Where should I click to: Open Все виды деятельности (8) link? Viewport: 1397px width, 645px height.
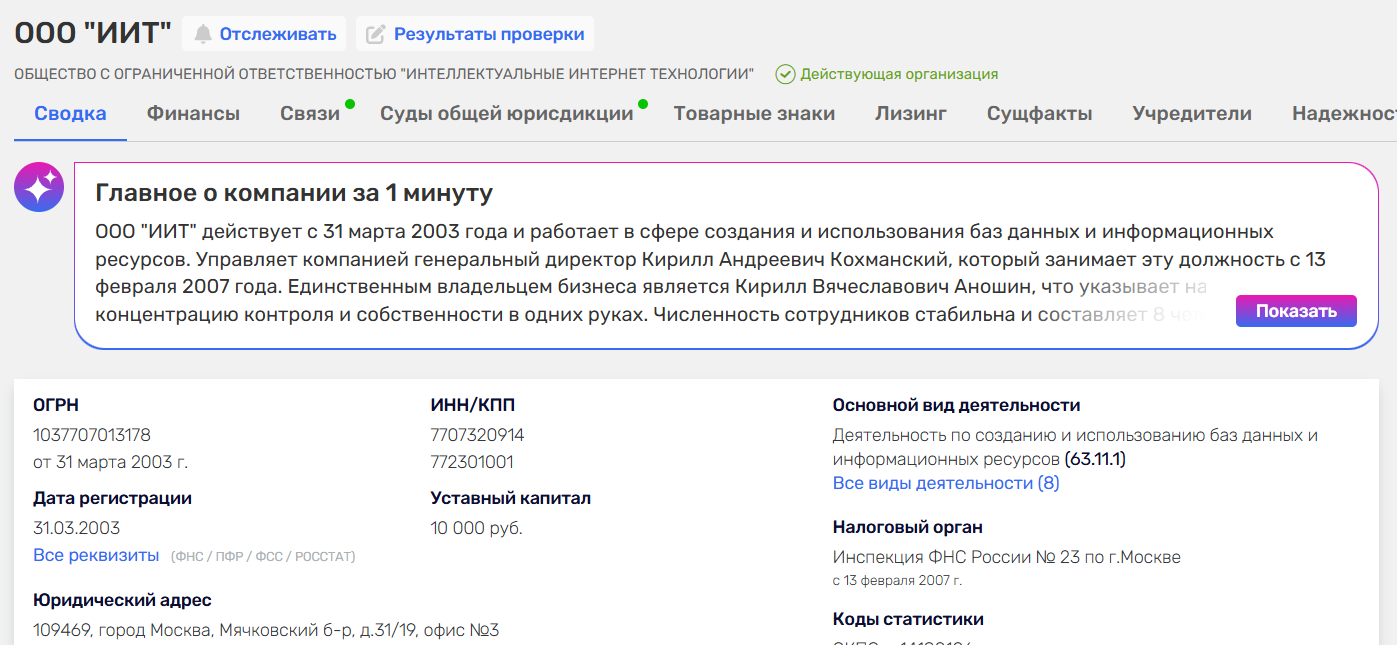[946, 483]
